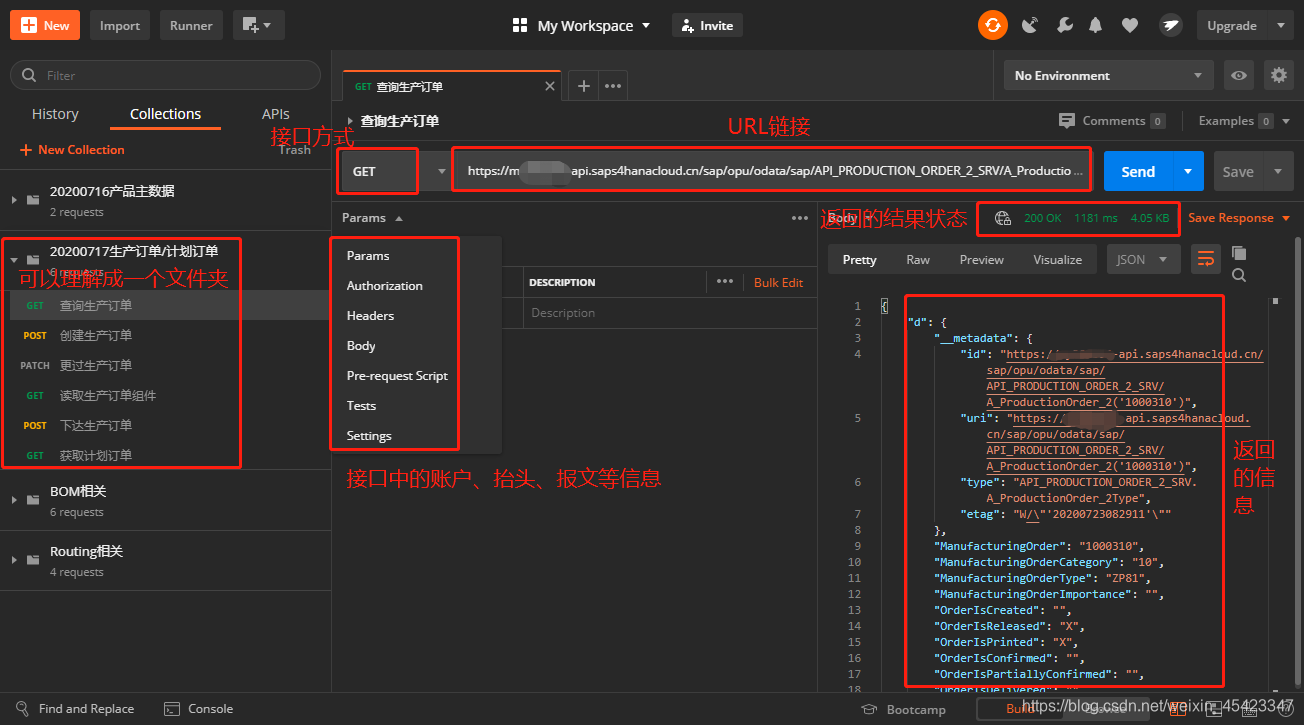Open the Send button dropdown arrow
Viewport: 1304px width, 725px height.
pyautogui.click(x=1187, y=171)
